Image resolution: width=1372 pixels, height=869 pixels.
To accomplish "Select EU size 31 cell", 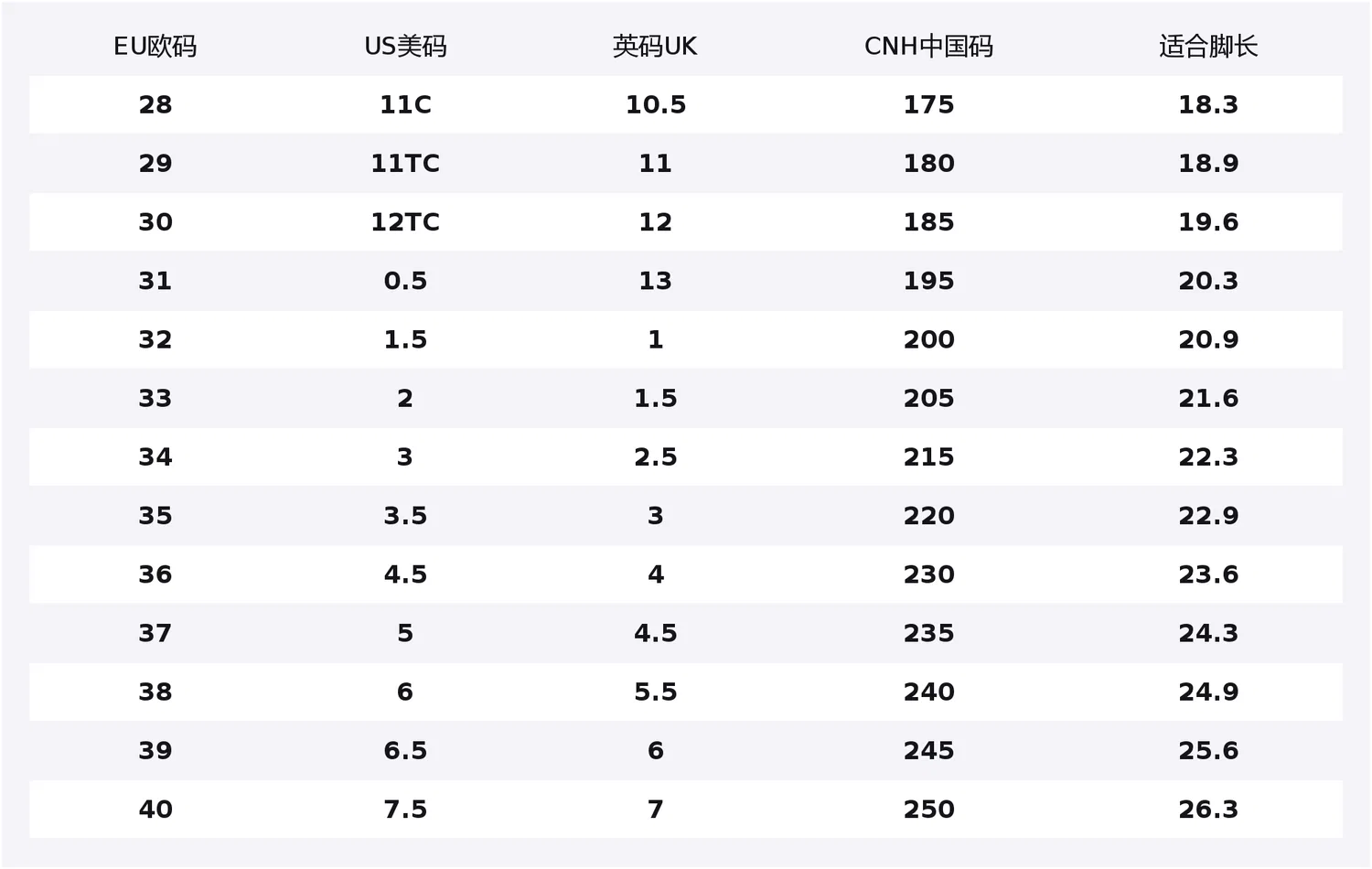I will click(155, 281).
